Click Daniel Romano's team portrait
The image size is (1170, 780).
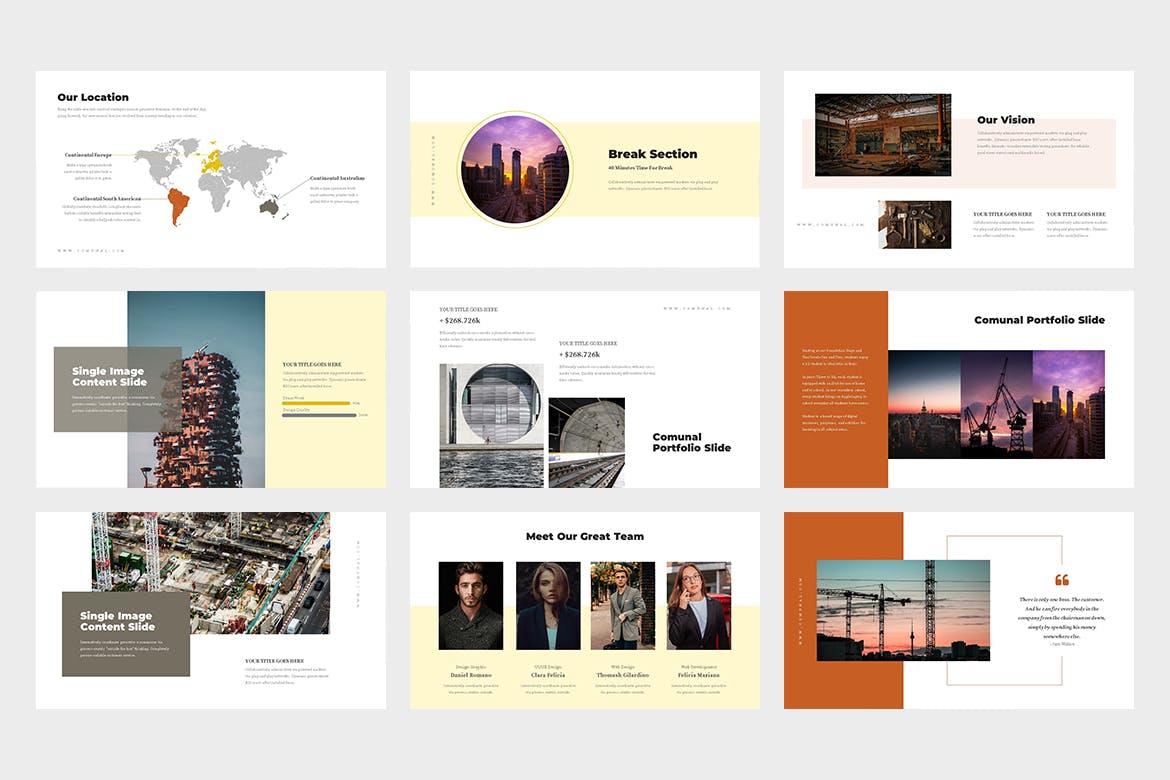point(471,605)
